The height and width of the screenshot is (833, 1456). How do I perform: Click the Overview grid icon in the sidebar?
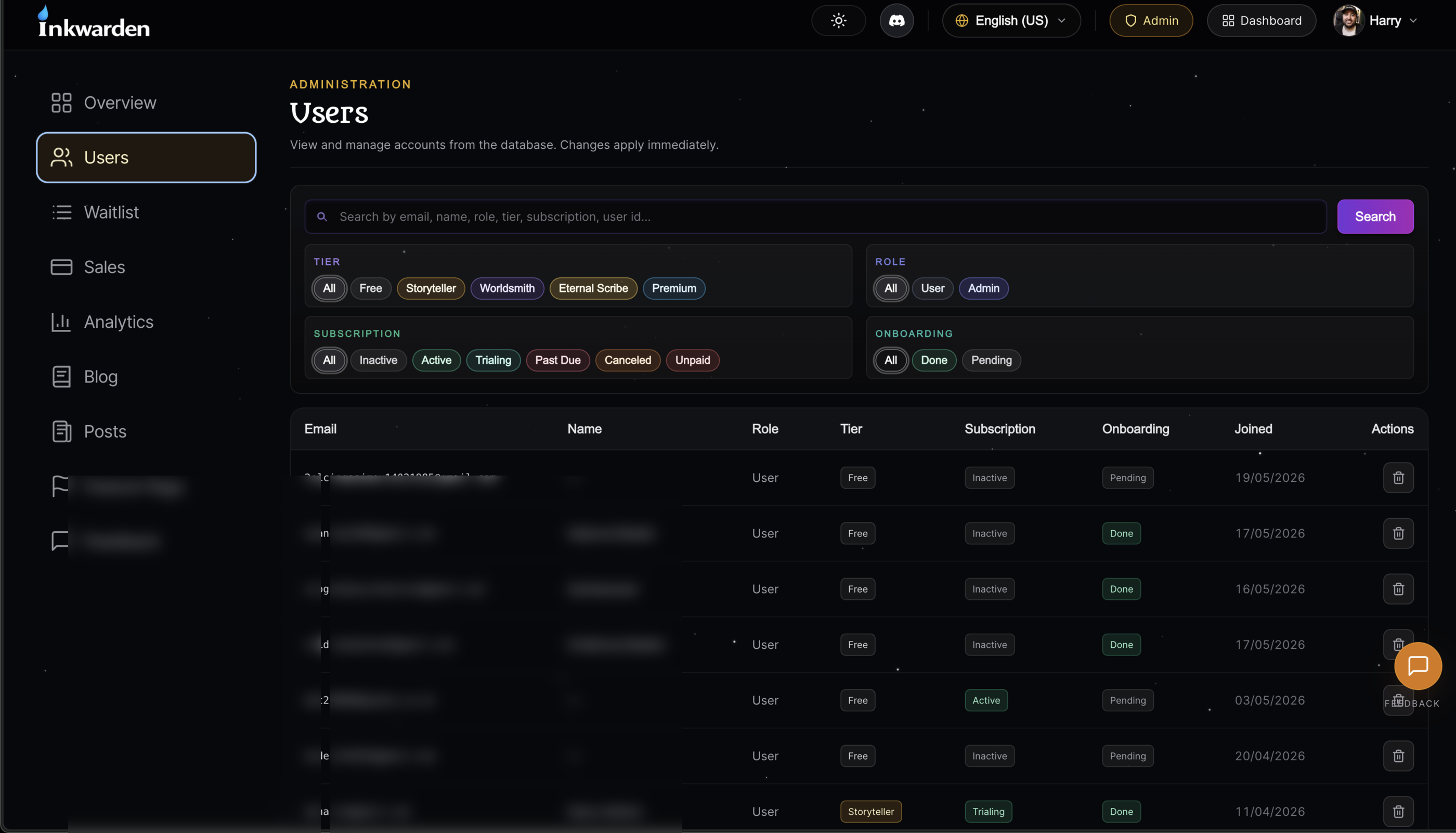tap(61, 103)
